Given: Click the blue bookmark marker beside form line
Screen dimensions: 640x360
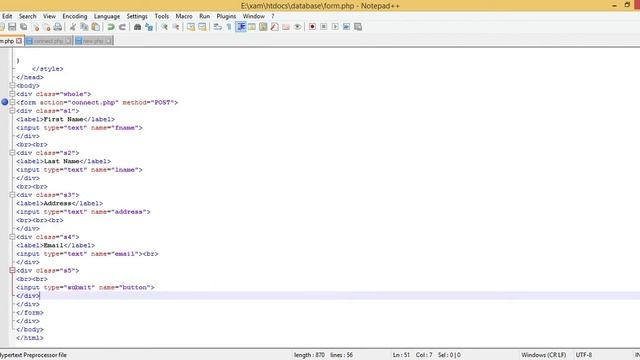Looking at the screenshot, I should tap(4, 102).
